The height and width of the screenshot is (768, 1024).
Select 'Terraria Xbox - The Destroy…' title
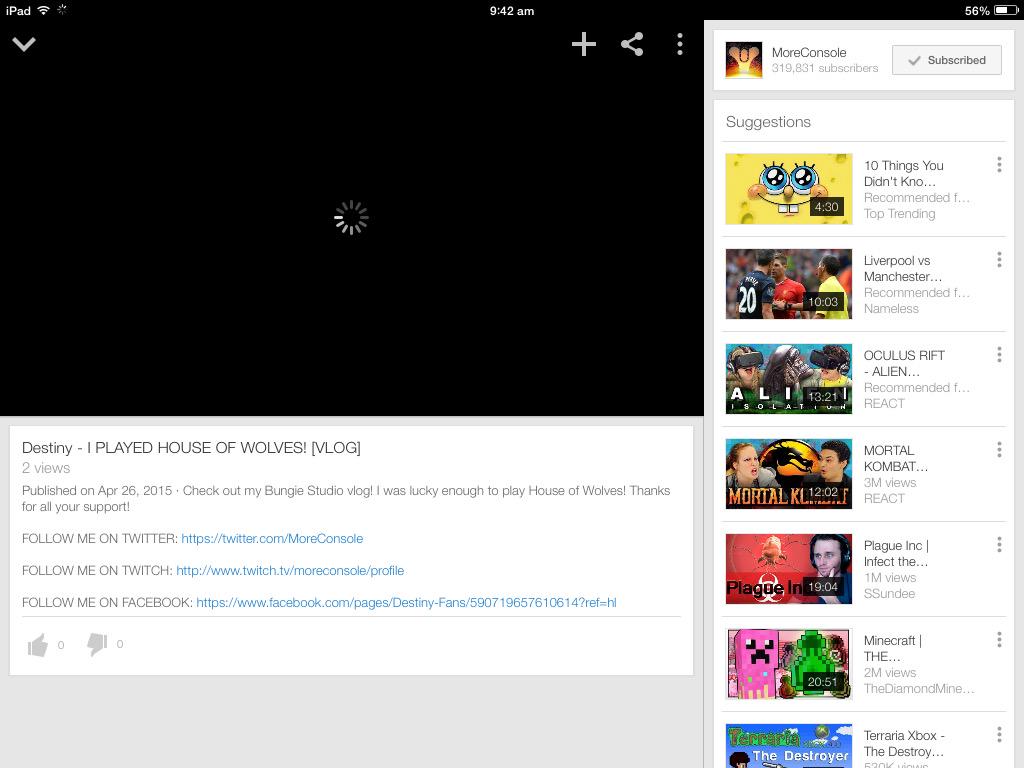pos(904,743)
